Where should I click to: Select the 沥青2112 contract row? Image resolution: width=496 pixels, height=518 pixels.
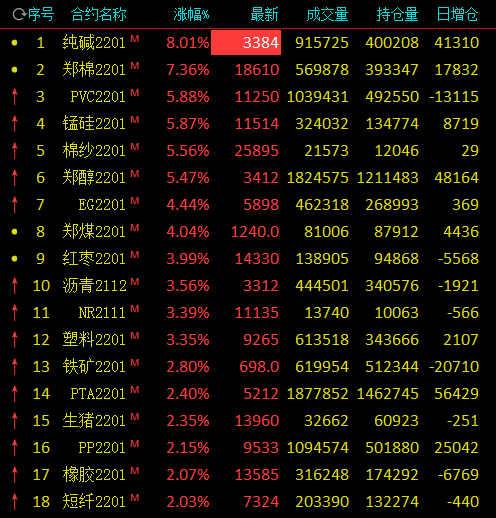(x=248, y=286)
